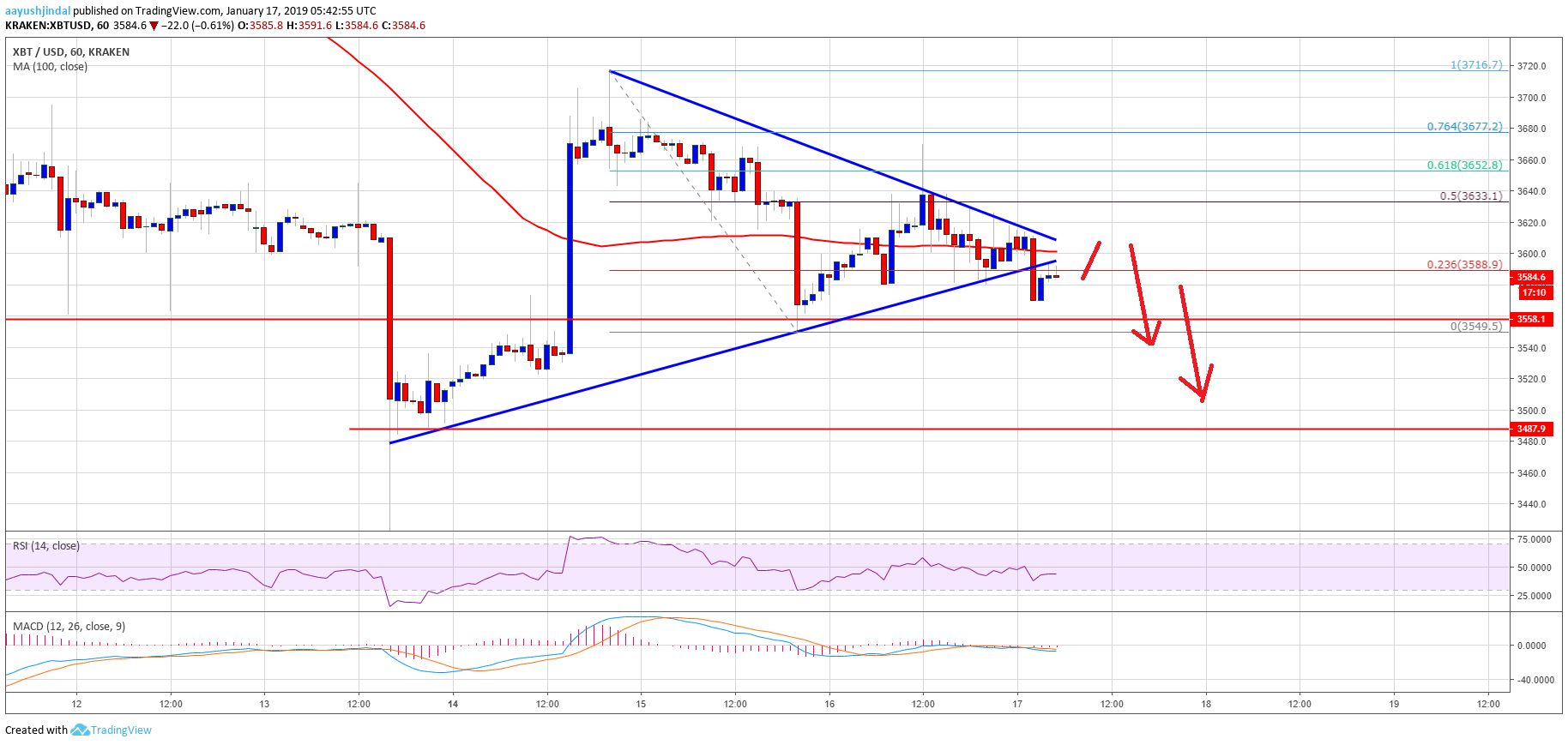This screenshot has width=1568, height=745.
Task: Click the 3487.9 red support price tag
Action: [1530, 429]
